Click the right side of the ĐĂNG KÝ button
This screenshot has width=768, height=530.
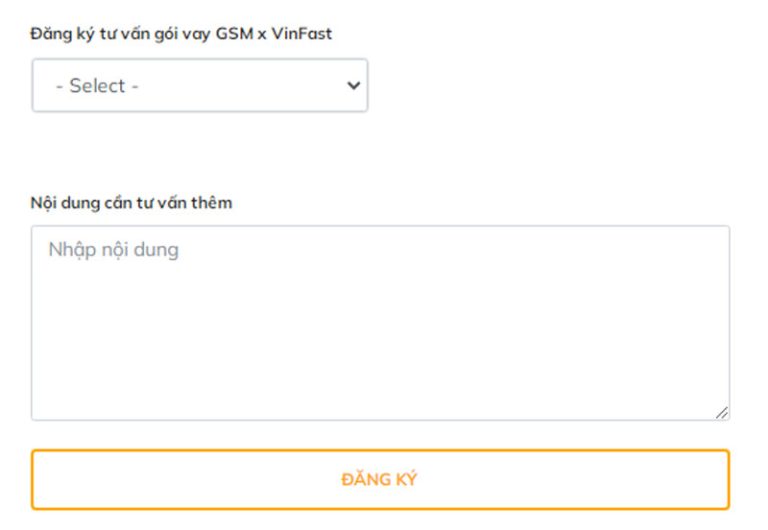point(660,479)
